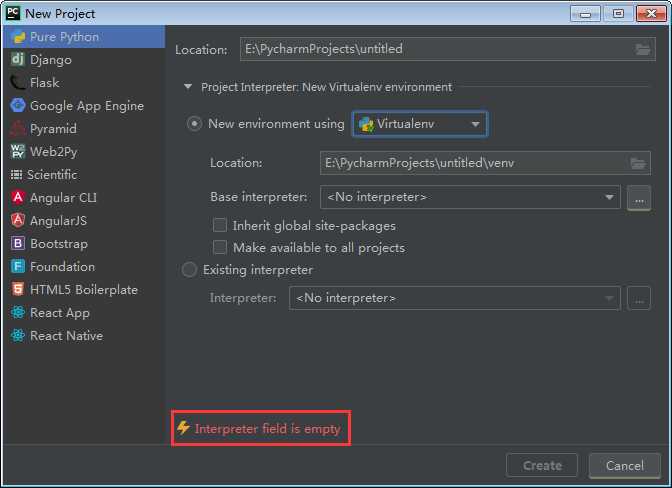
Task: Select New environment using radio button
Action: tap(194, 124)
